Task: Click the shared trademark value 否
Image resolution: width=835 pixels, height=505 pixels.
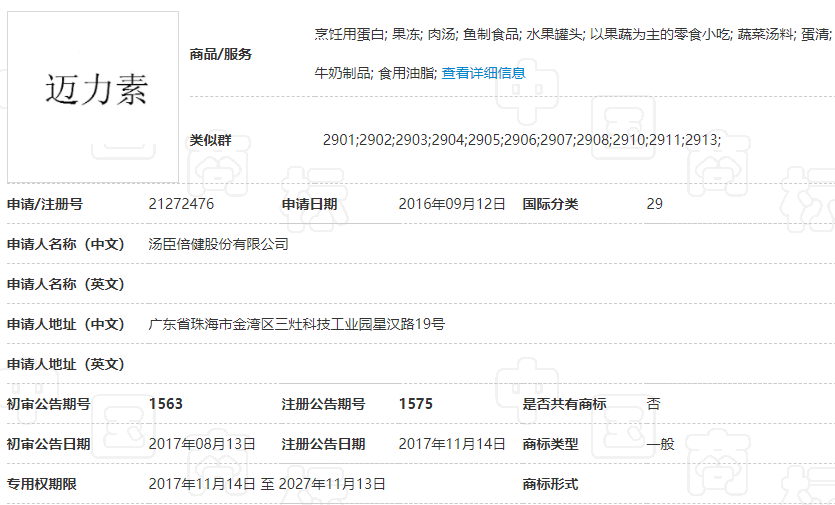Action: tap(653, 404)
